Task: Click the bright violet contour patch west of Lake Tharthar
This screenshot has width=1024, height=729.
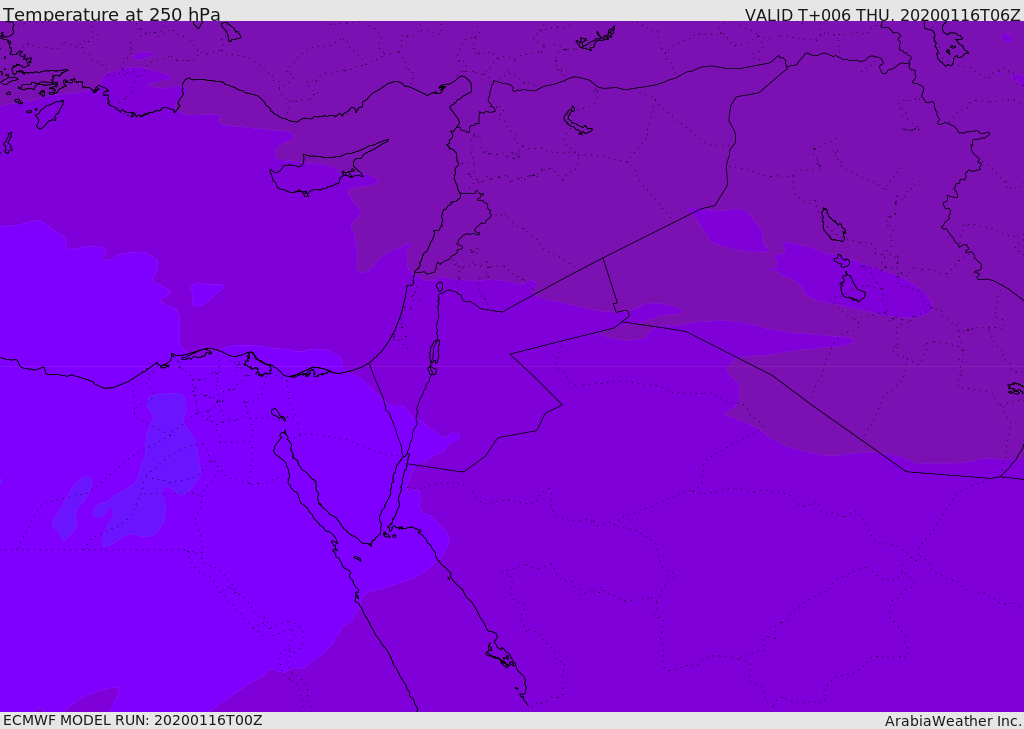Action: [732, 227]
